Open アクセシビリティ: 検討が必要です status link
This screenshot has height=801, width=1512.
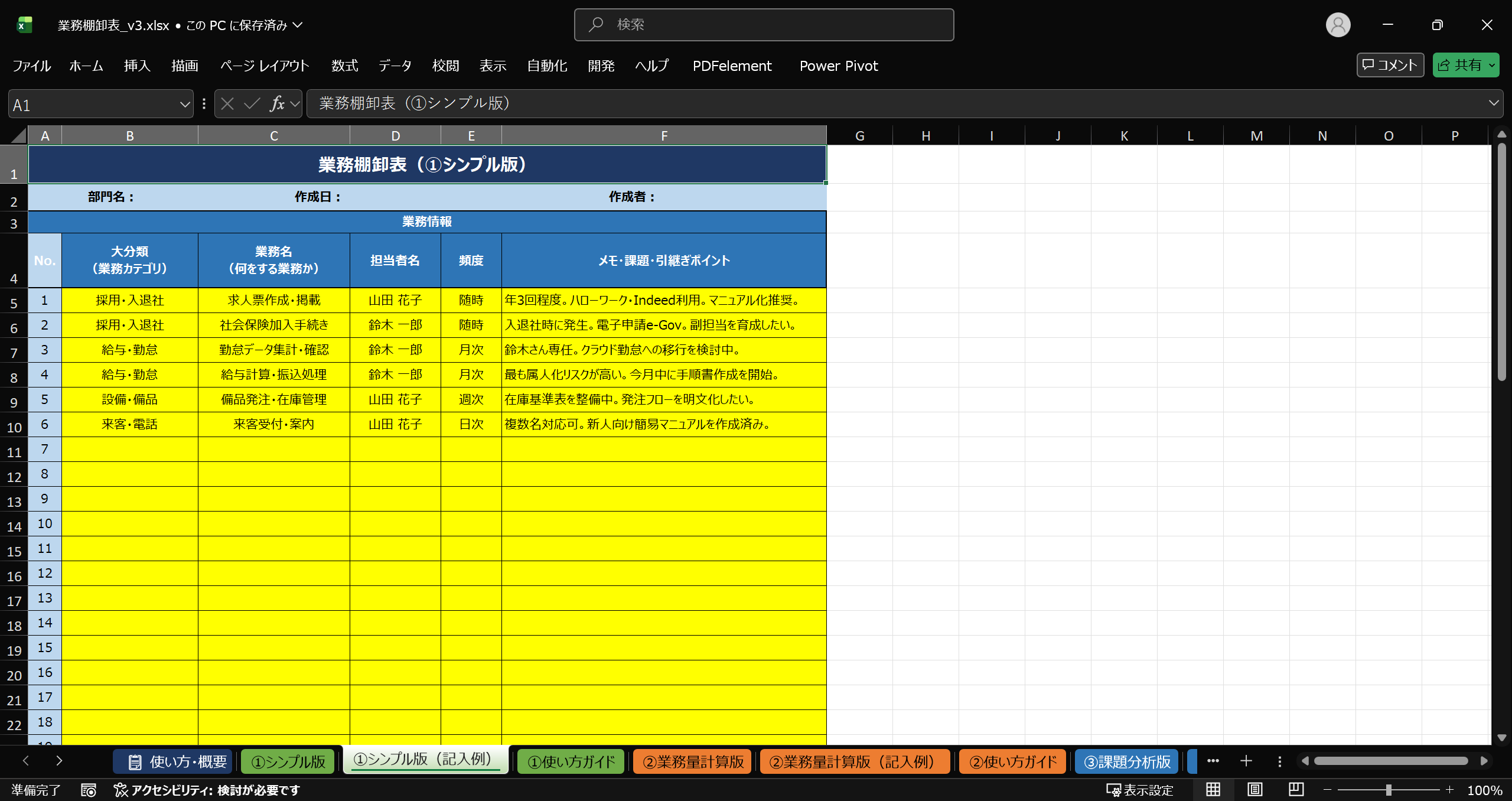207,790
